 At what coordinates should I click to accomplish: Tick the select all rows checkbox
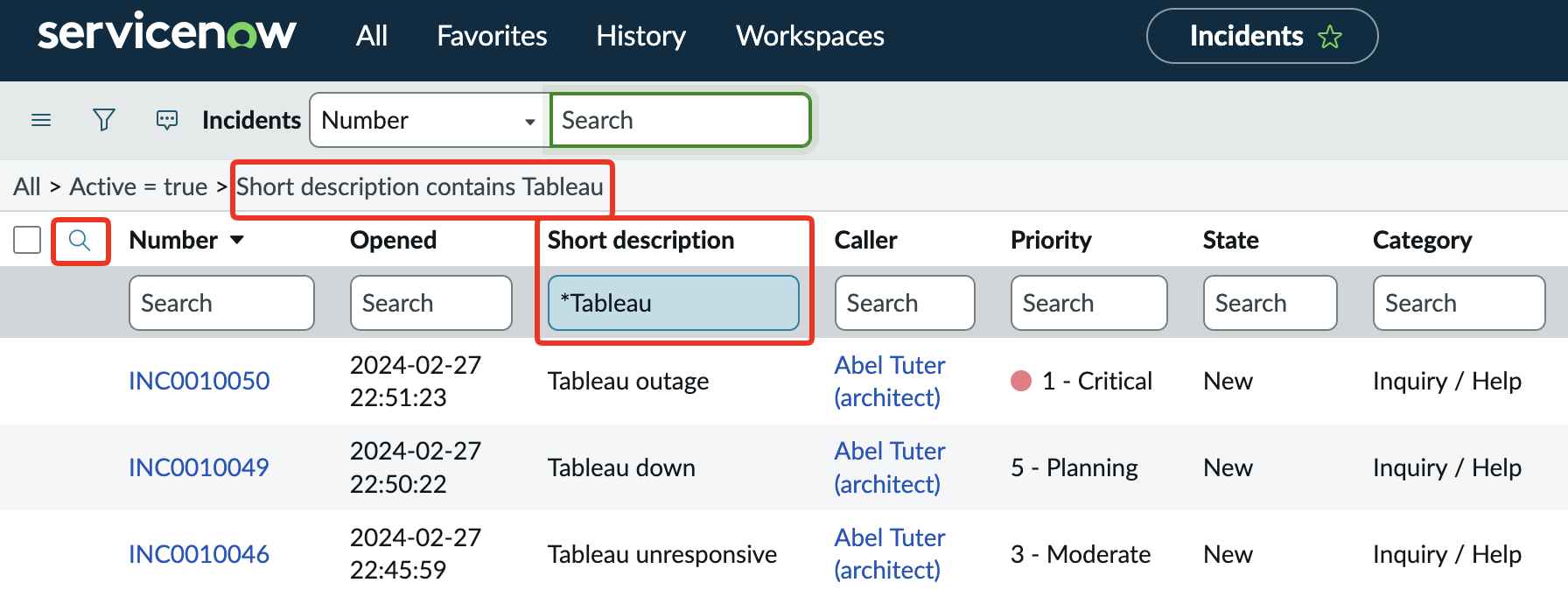(x=27, y=240)
